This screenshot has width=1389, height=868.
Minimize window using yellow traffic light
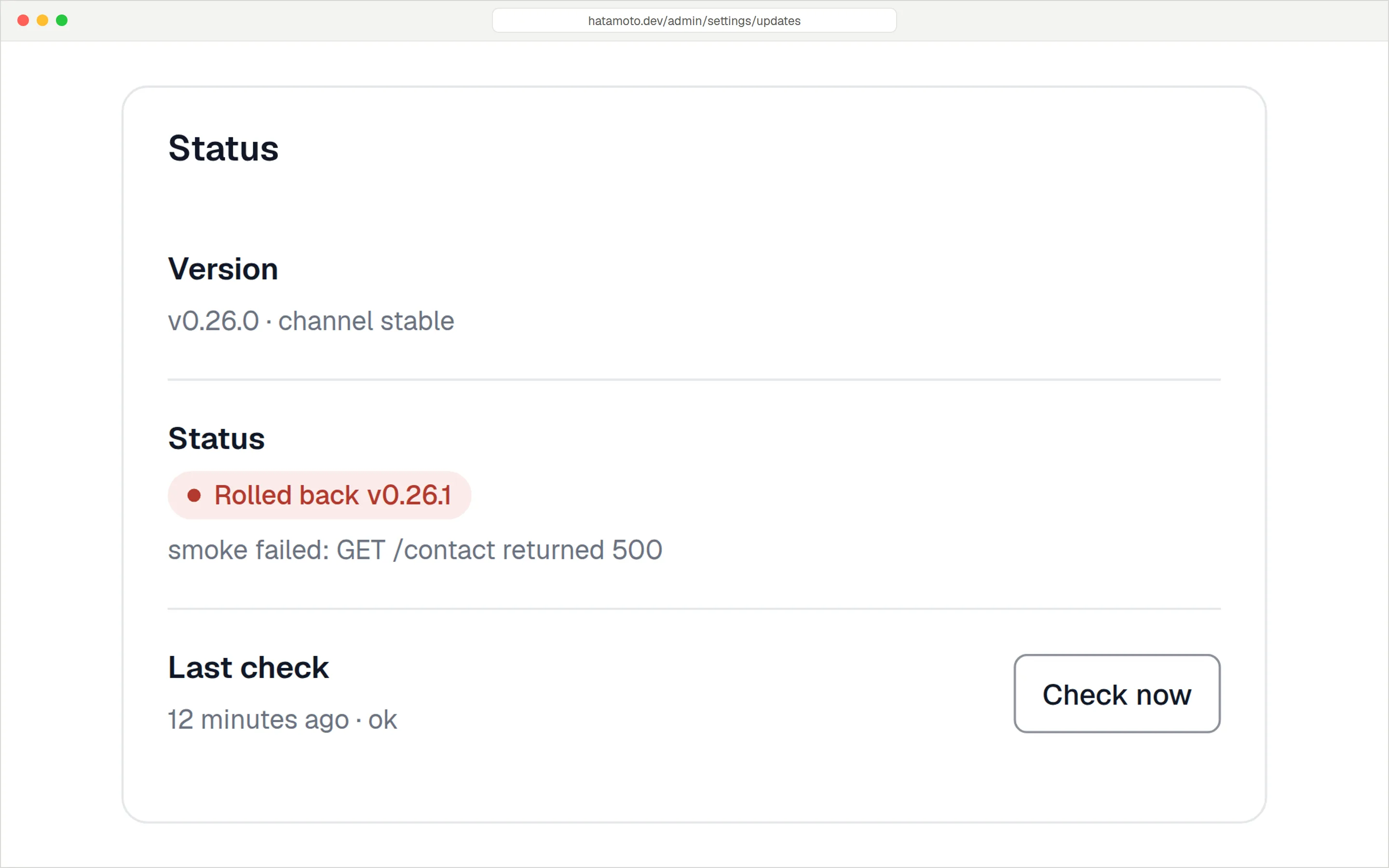point(42,21)
